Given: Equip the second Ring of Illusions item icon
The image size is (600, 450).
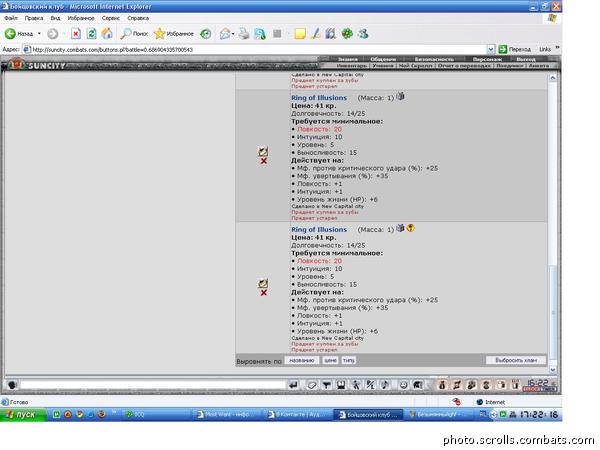Looking at the screenshot, I should 263,282.
